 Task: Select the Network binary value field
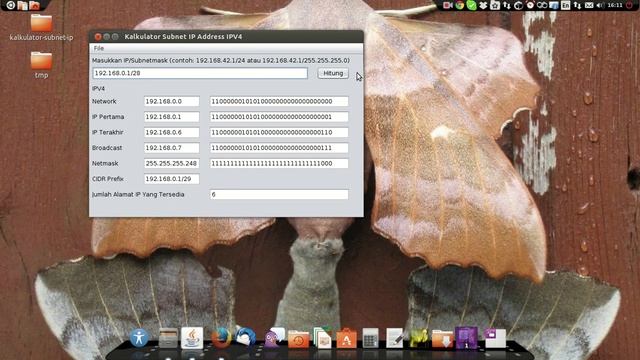(x=279, y=101)
